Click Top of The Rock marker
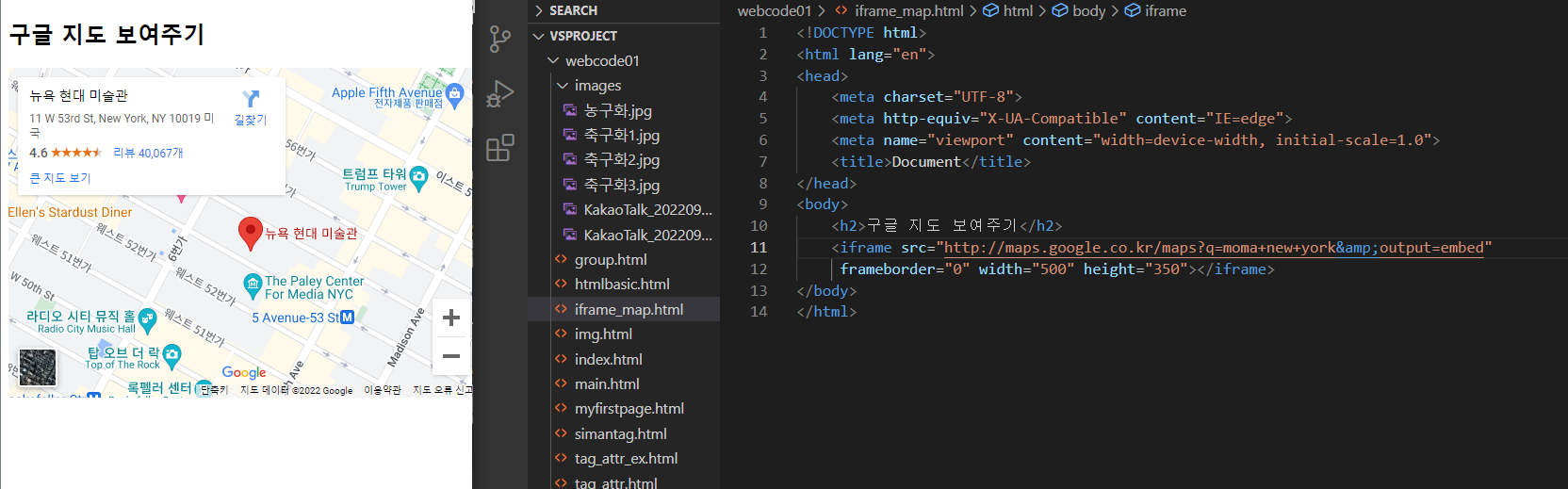This screenshot has height=489, width=1568. tap(171, 354)
